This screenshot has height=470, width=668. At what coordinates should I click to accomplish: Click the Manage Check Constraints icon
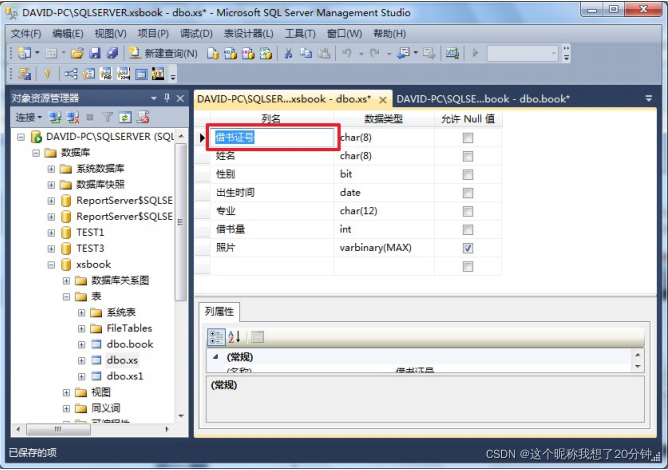(x=141, y=74)
